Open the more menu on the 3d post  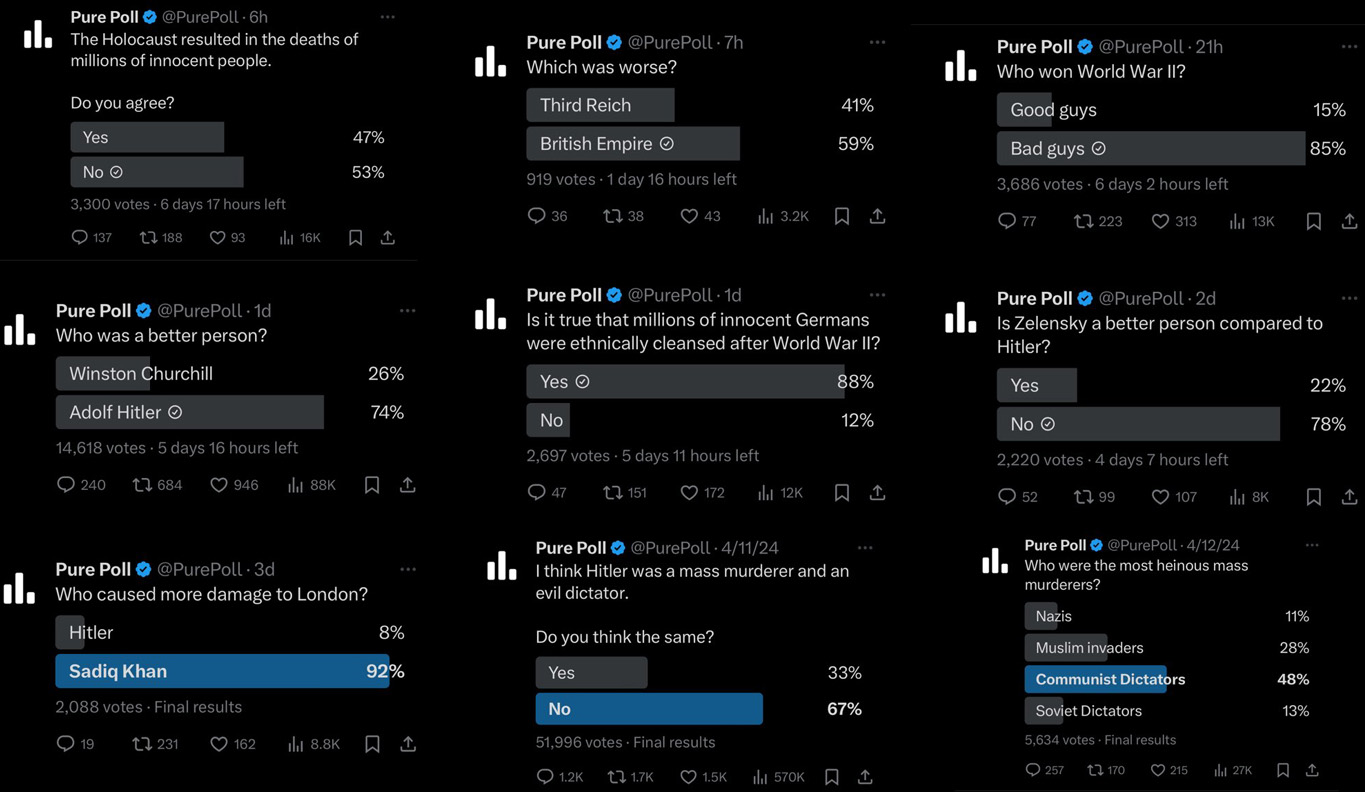pos(408,569)
